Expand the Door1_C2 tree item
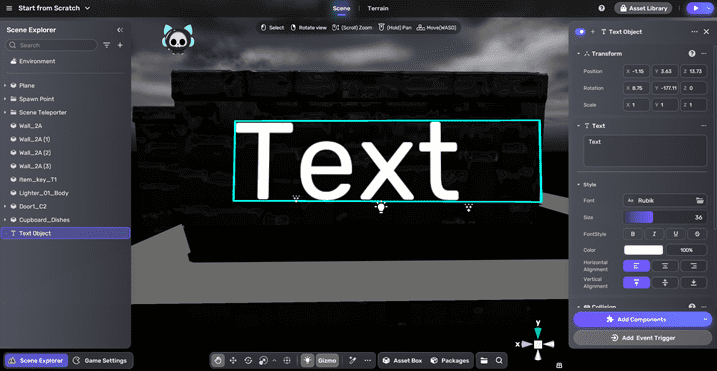 pyautogui.click(x=5, y=206)
